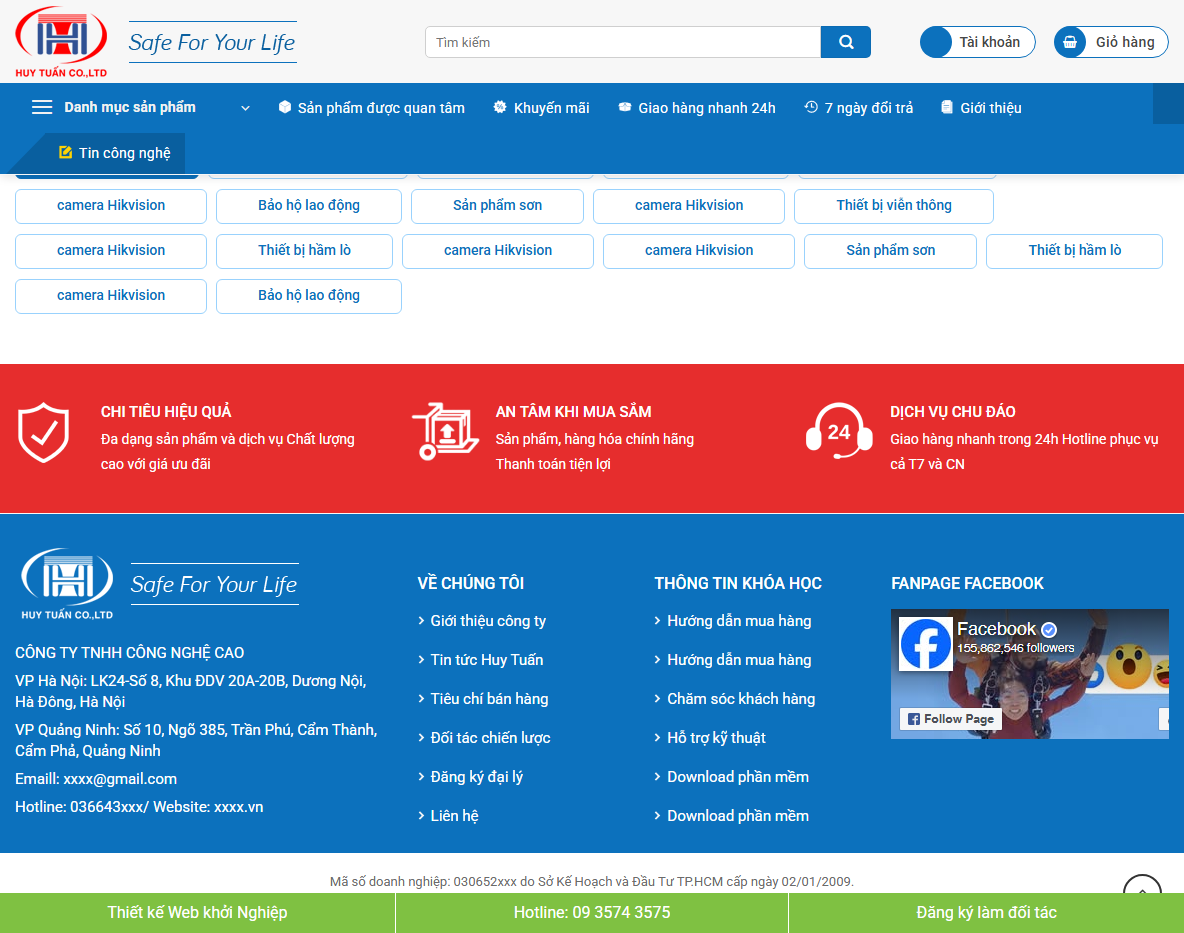Click the 24h headset support icon
The height and width of the screenshot is (933, 1184).
click(x=838, y=432)
